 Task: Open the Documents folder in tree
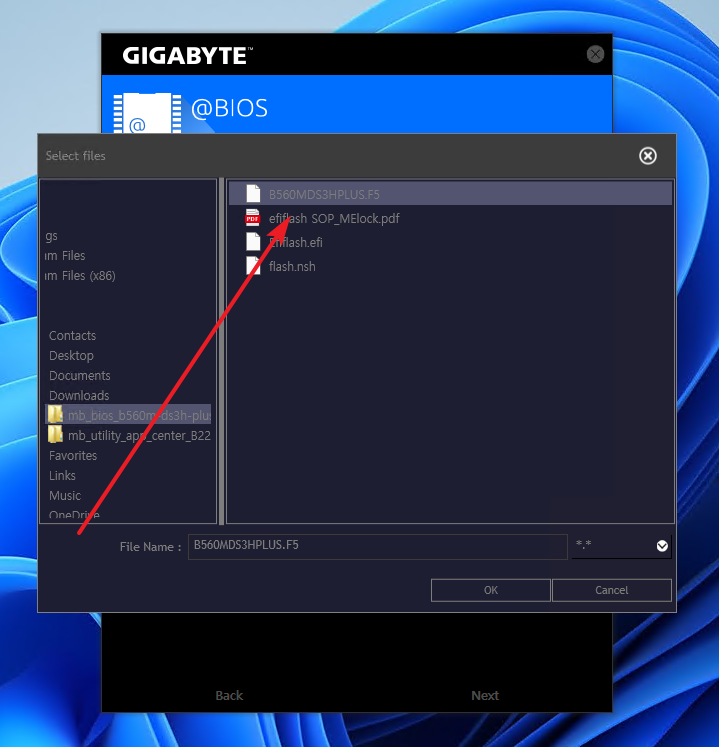[x=80, y=375]
